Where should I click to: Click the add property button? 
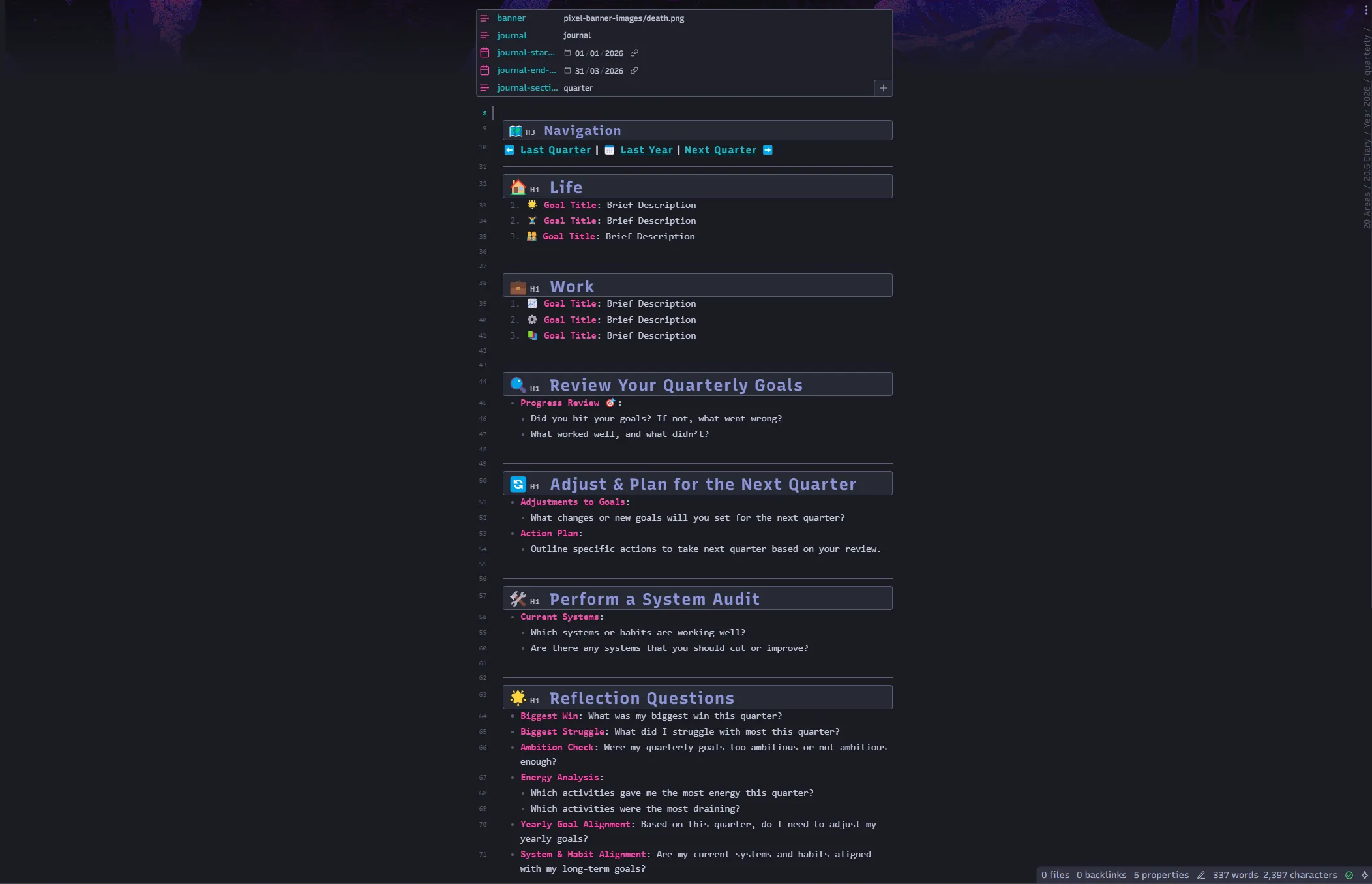pos(883,87)
